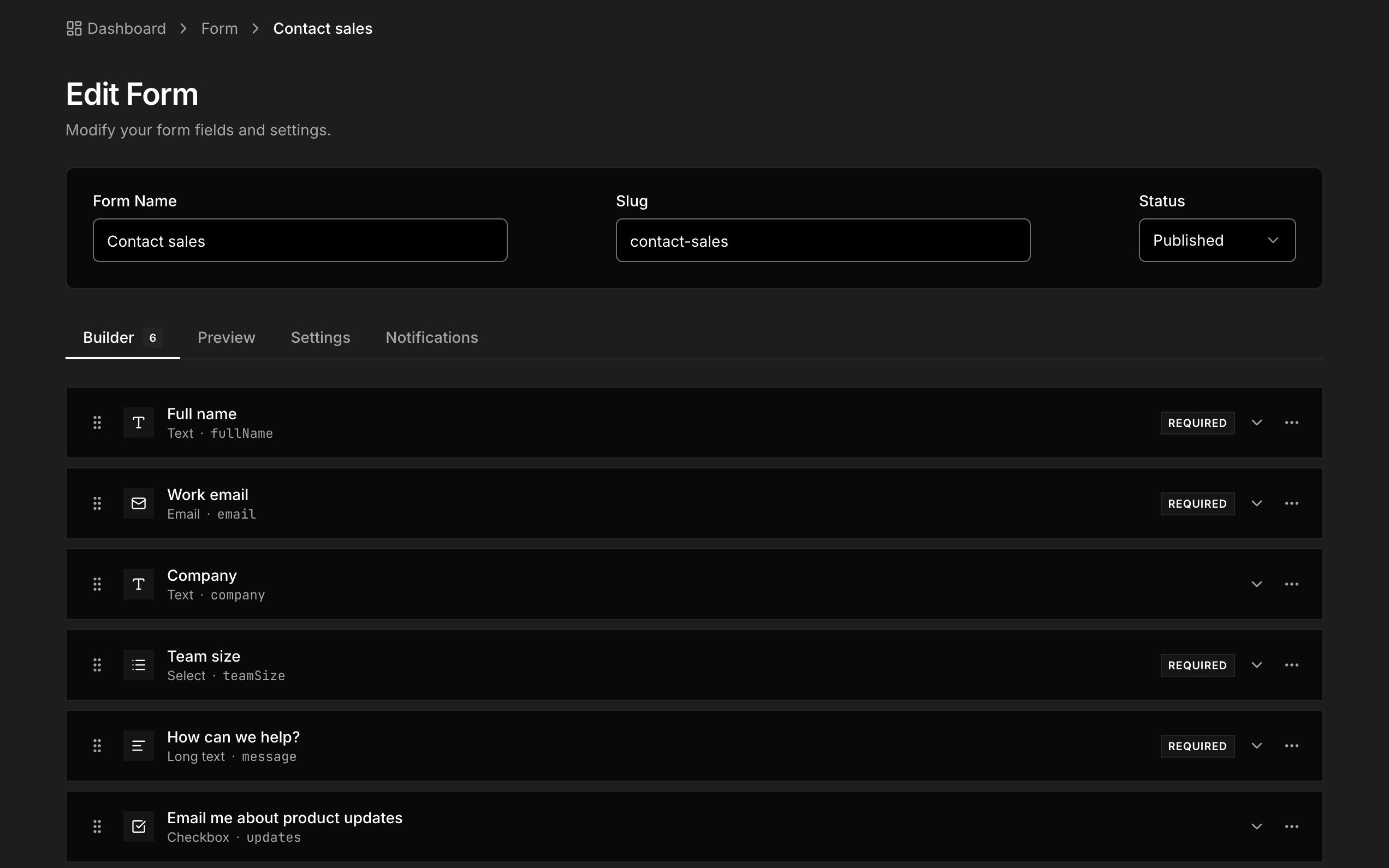Expand How can we help? field settings

[1256, 746]
